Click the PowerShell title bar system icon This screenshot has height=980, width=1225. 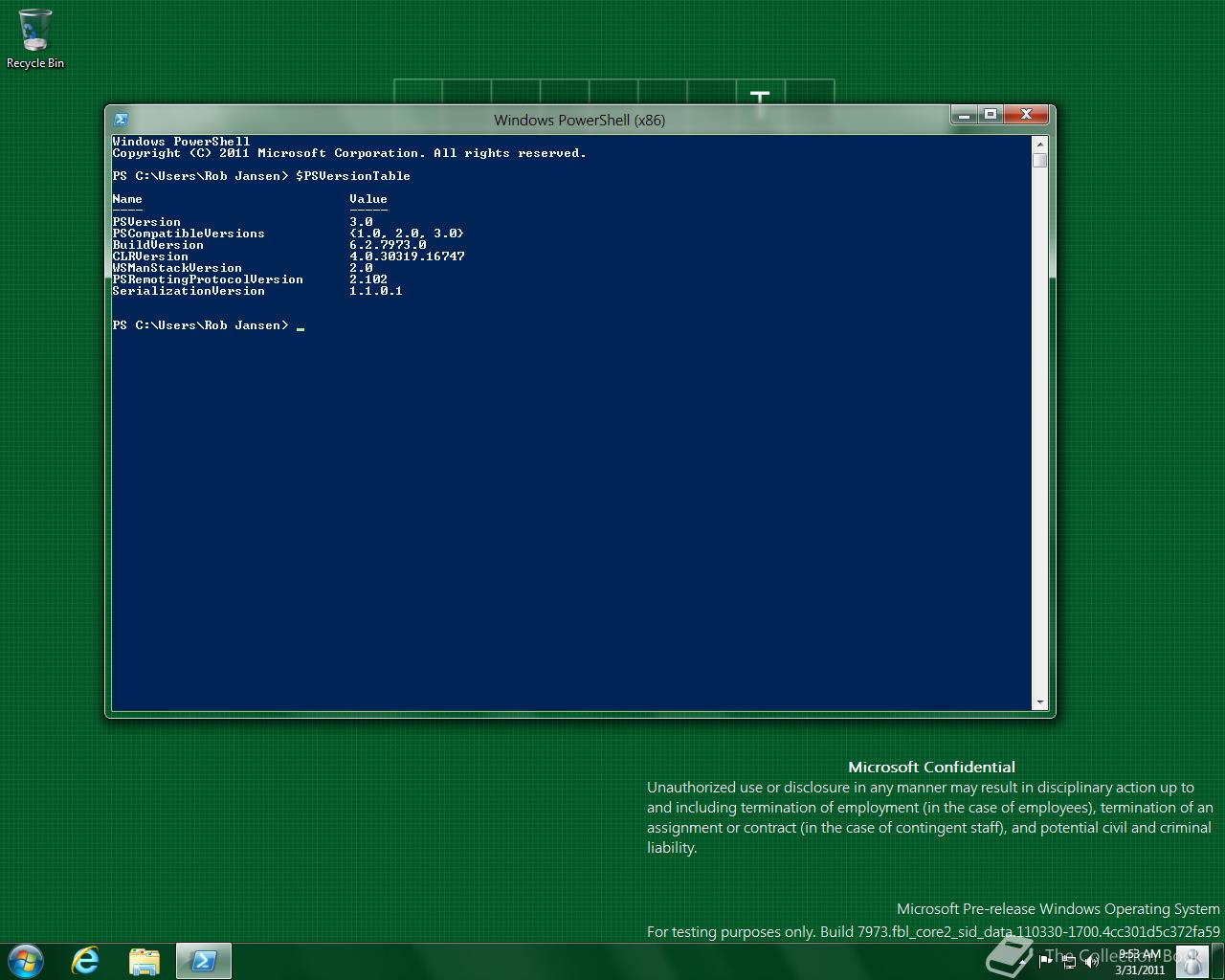121,120
